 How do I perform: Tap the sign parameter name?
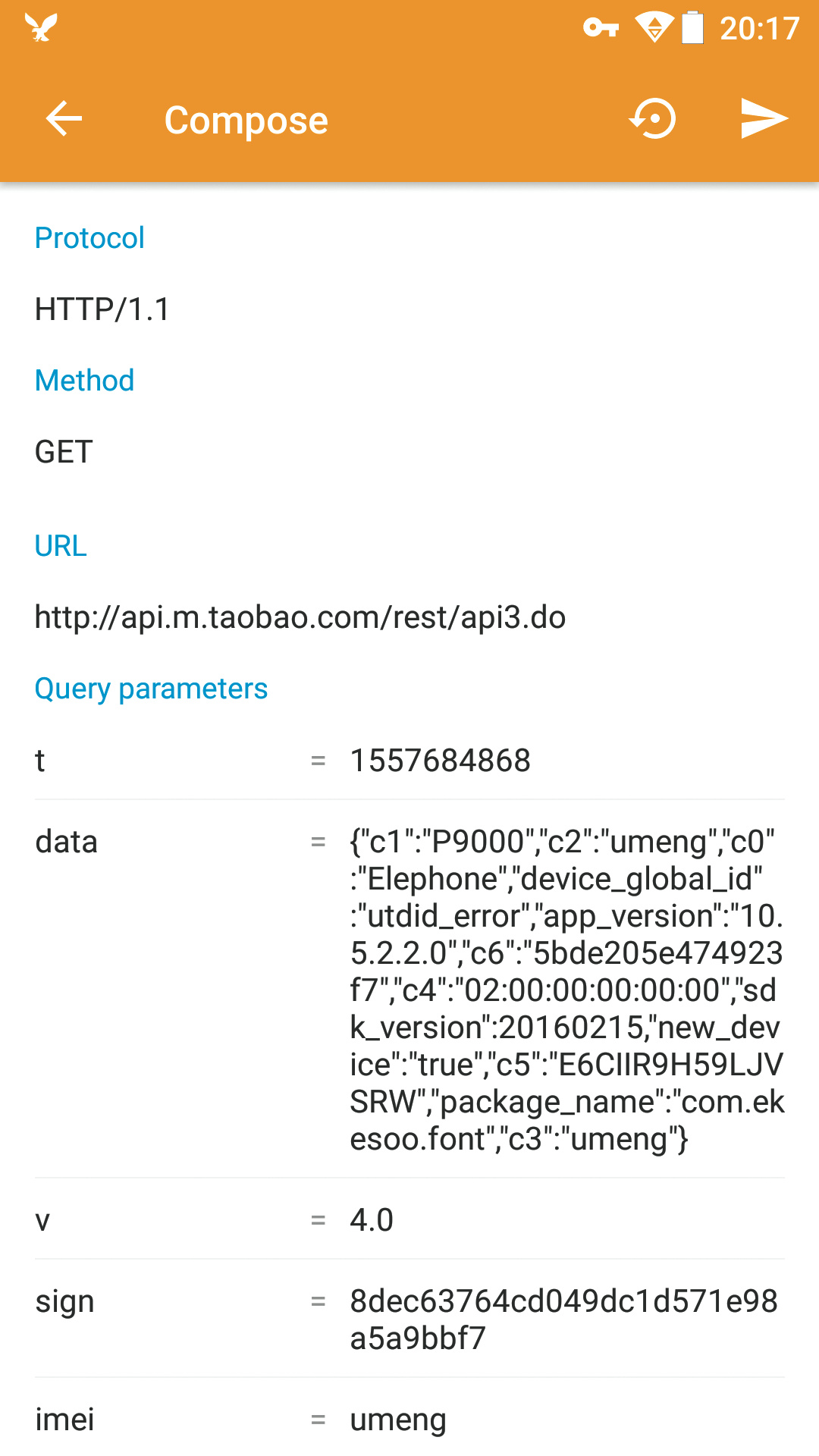click(x=65, y=1301)
